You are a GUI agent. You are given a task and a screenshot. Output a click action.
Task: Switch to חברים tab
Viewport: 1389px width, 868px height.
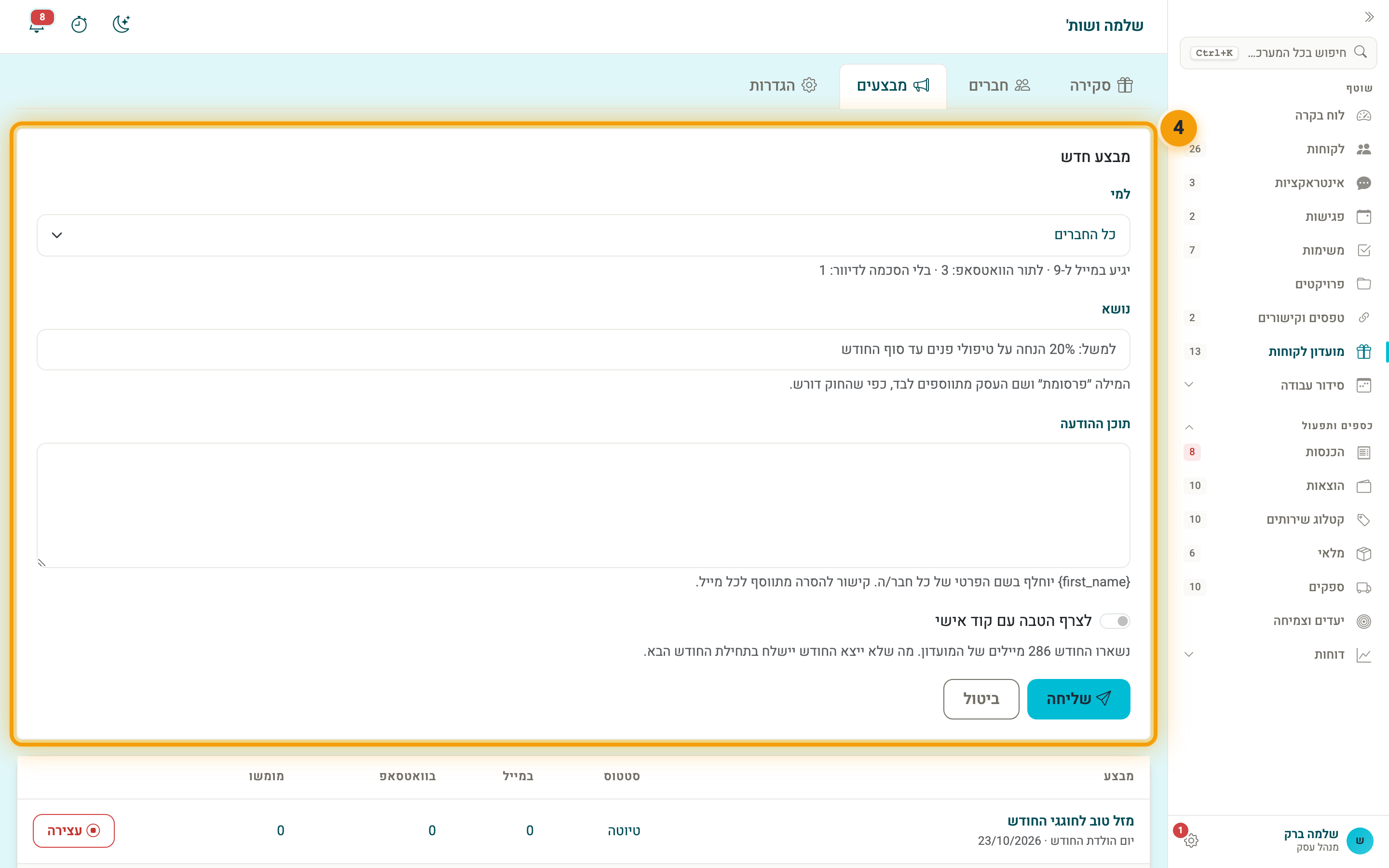[999, 85]
